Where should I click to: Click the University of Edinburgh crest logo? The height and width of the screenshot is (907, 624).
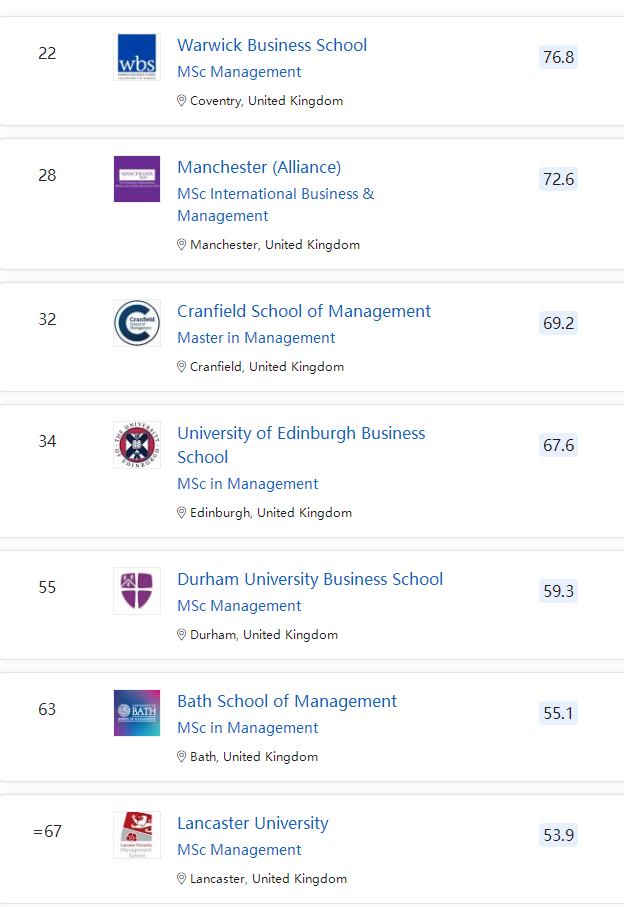click(x=137, y=445)
